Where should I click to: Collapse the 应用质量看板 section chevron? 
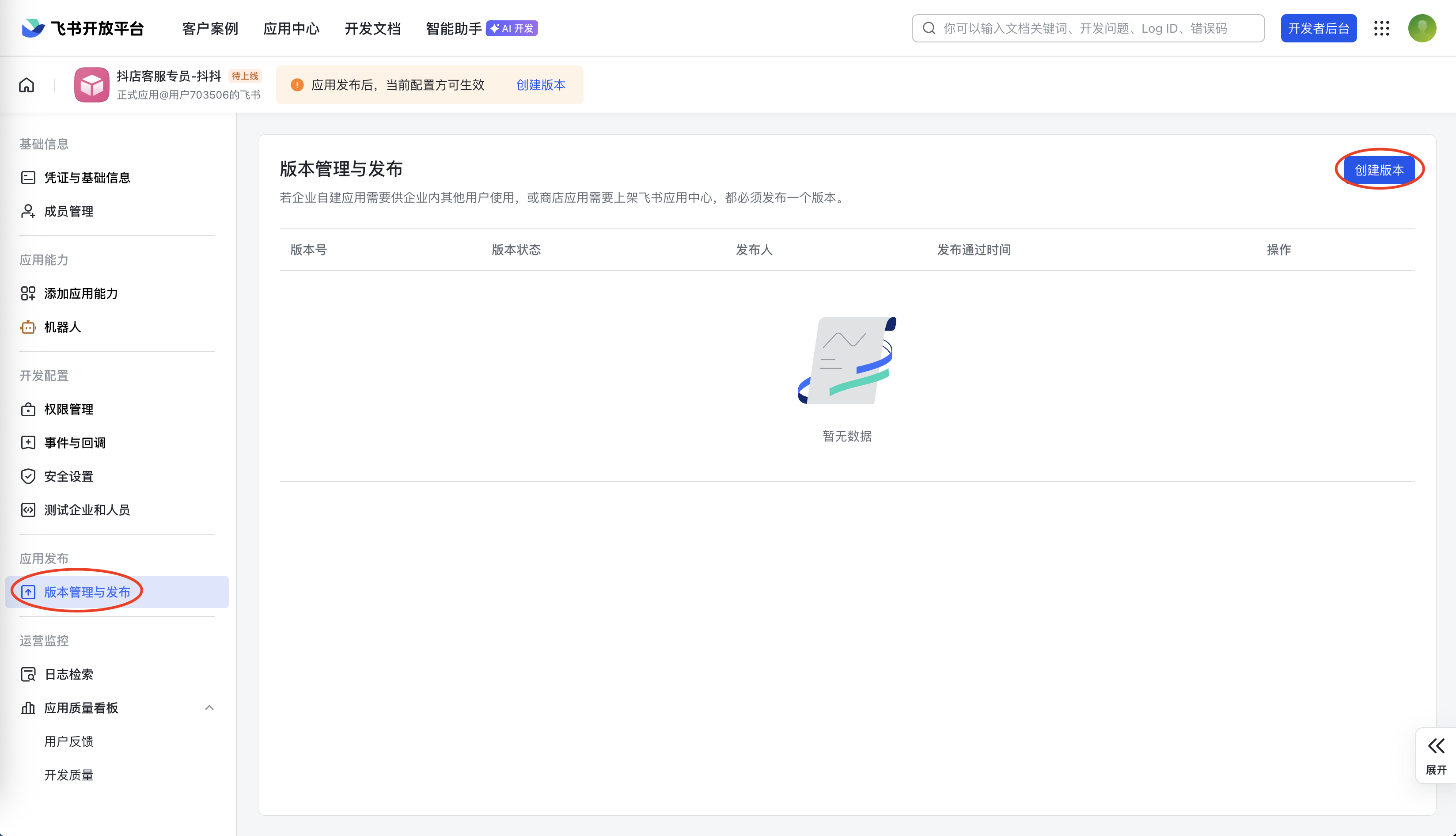[209, 708]
